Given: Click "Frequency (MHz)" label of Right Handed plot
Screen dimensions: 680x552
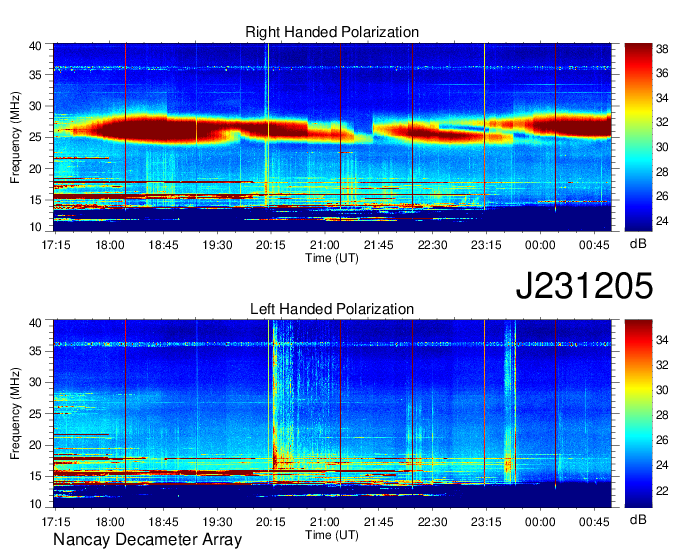Looking at the screenshot, I should [15, 137].
